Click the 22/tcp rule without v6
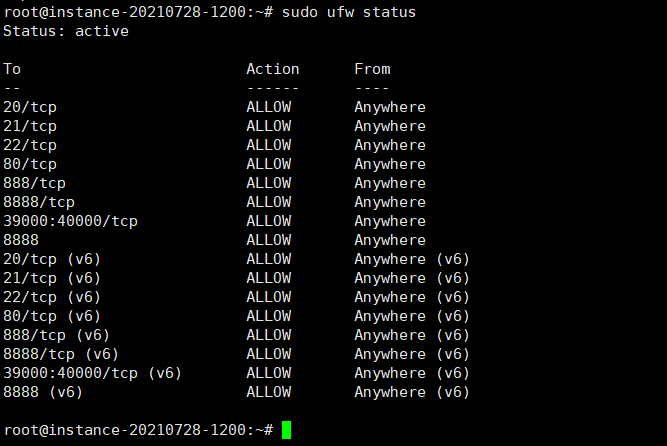The height and width of the screenshot is (446, 667). 30,145
